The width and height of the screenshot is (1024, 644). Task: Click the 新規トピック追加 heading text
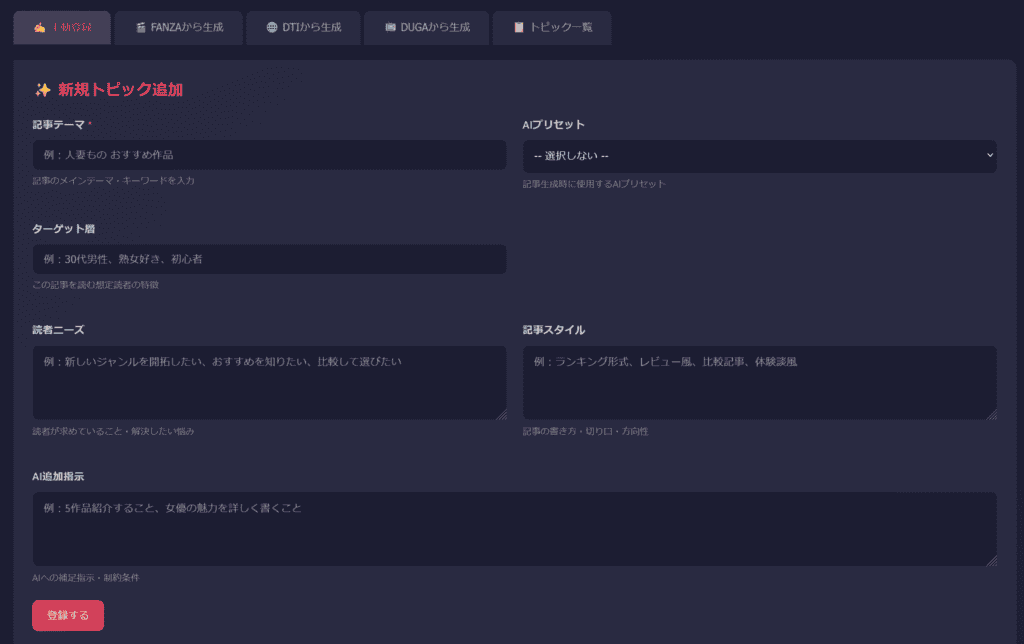(120, 90)
